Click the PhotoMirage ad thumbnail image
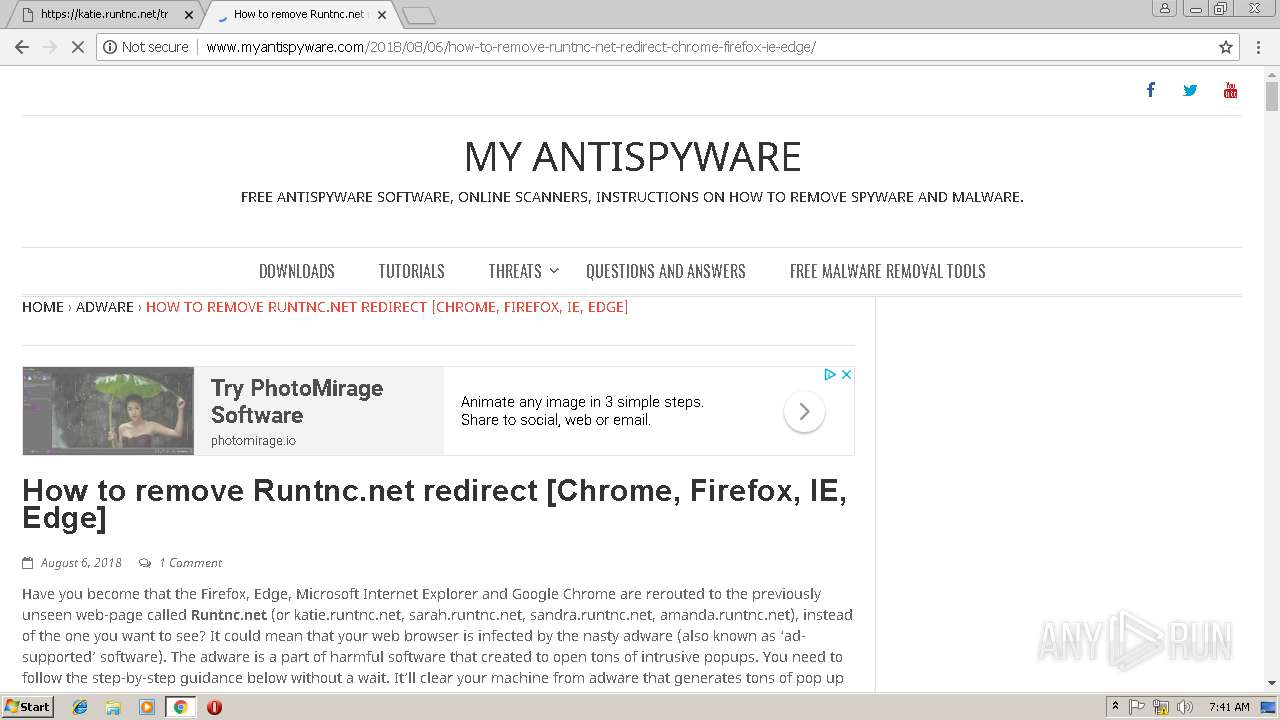 [108, 411]
